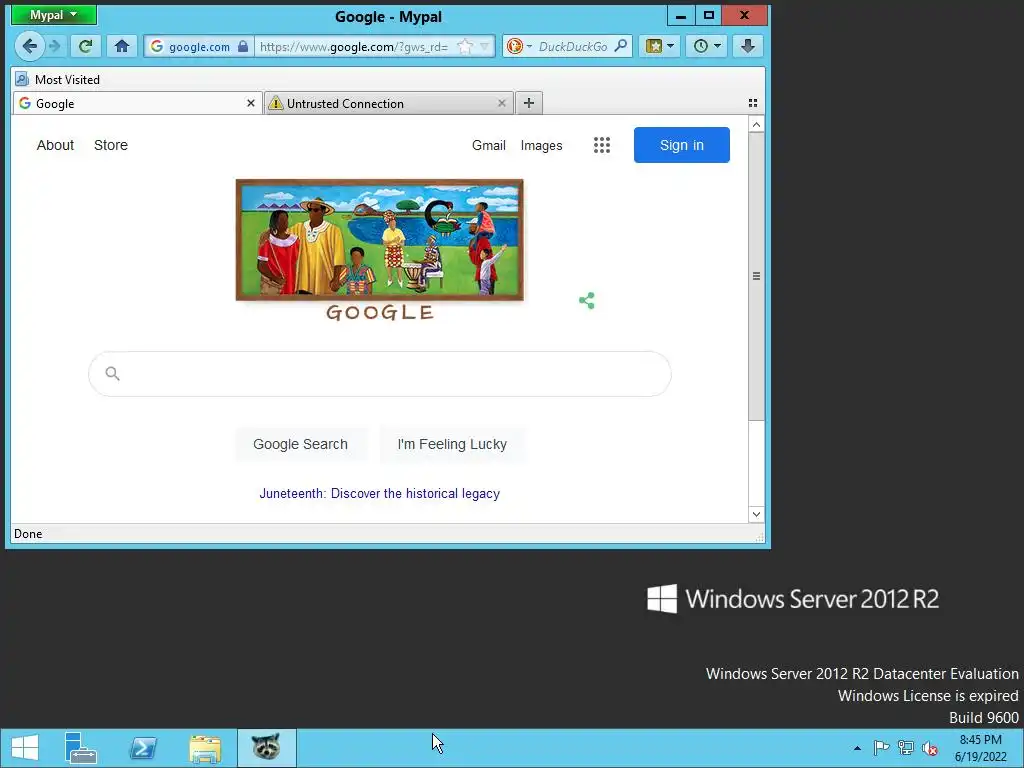Click the magnifier in the DuckDuckGo search box
Viewport: 1024px width, 768px height.
pyautogui.click(x=621, y=46)
